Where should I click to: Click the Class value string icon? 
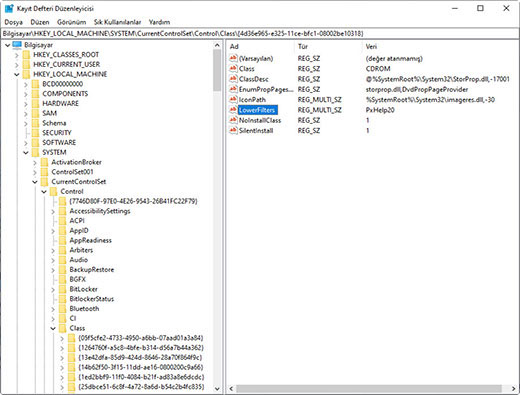[x=233, y=69]
